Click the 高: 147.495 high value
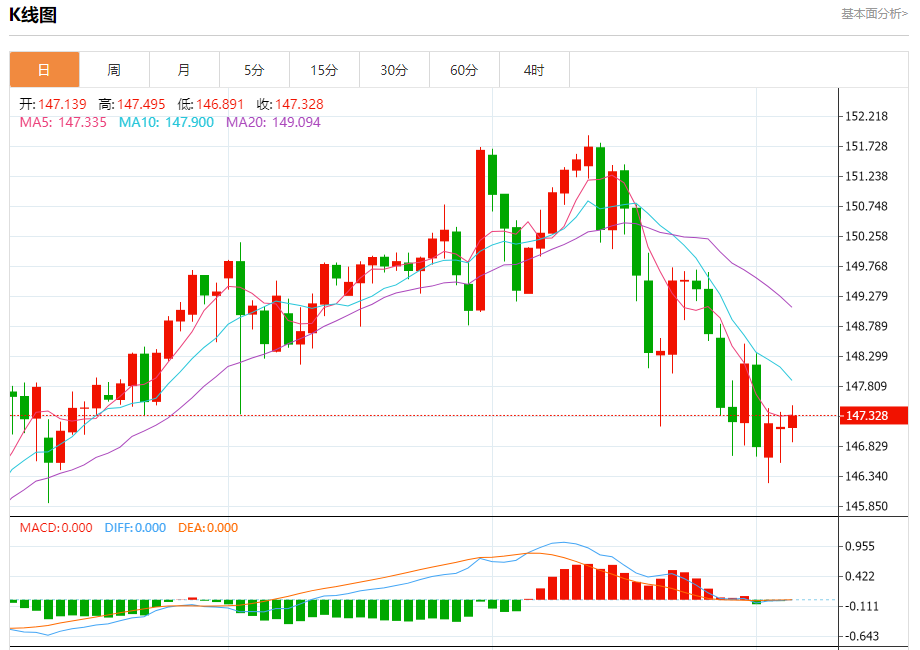Image resolution: width=920 pixels, height=650 pixels. coord(132,104)
